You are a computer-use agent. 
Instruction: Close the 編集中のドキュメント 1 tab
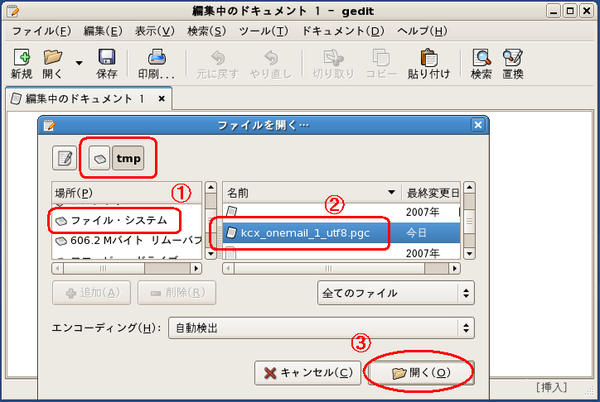(x=162, y=99)
